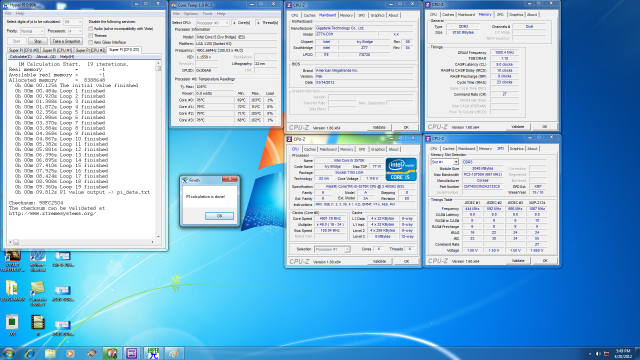Viewport: 640px width, 360px height.
Task: Click the purple CPU-Z taskbar button
Action: [132, 353]
